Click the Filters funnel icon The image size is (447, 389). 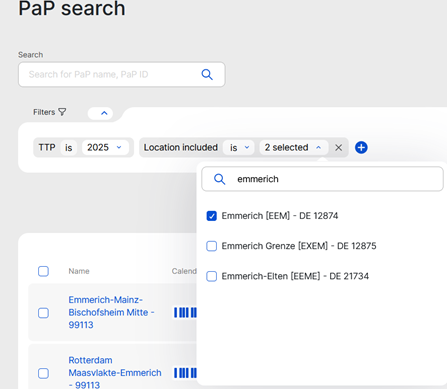(x=62, y=112)
